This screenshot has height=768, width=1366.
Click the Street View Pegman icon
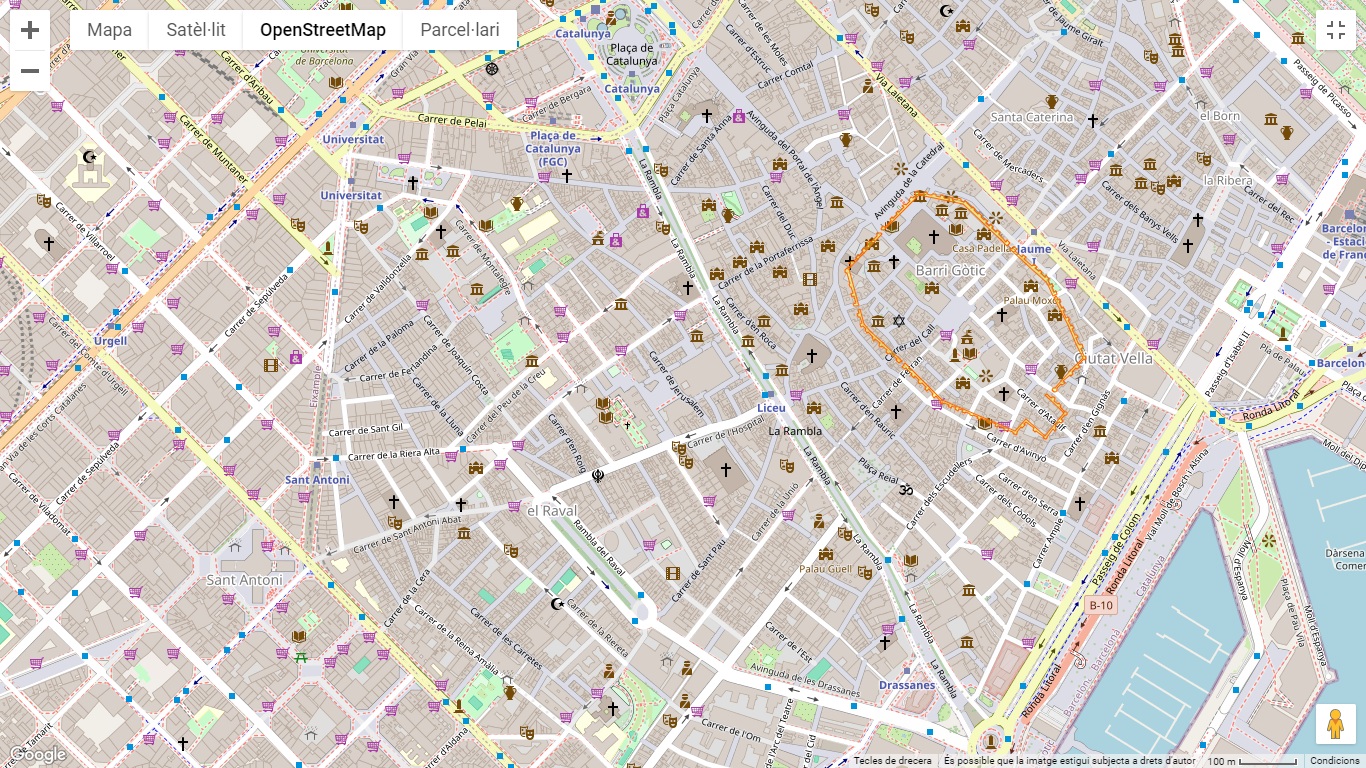tap(1335, 725)
